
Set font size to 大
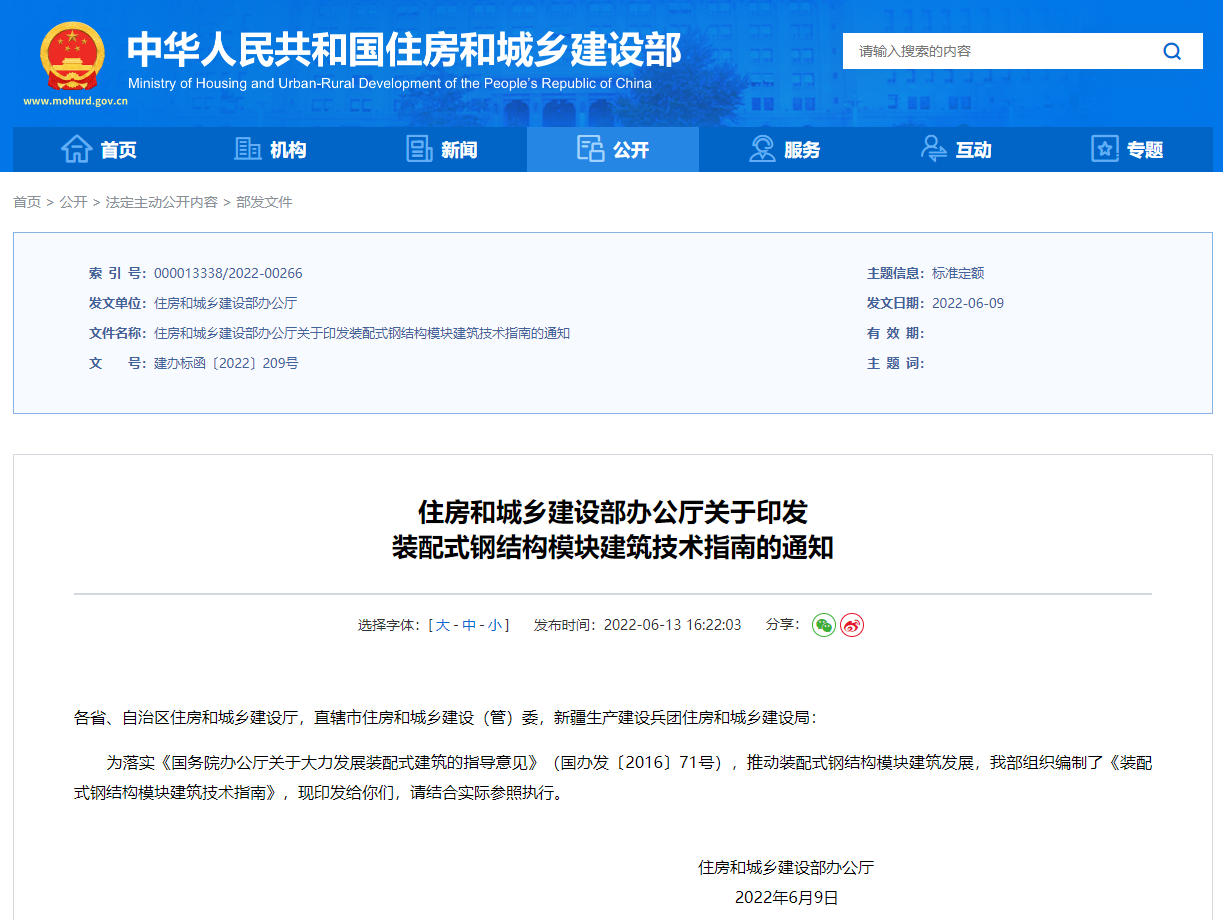point(442,625)
